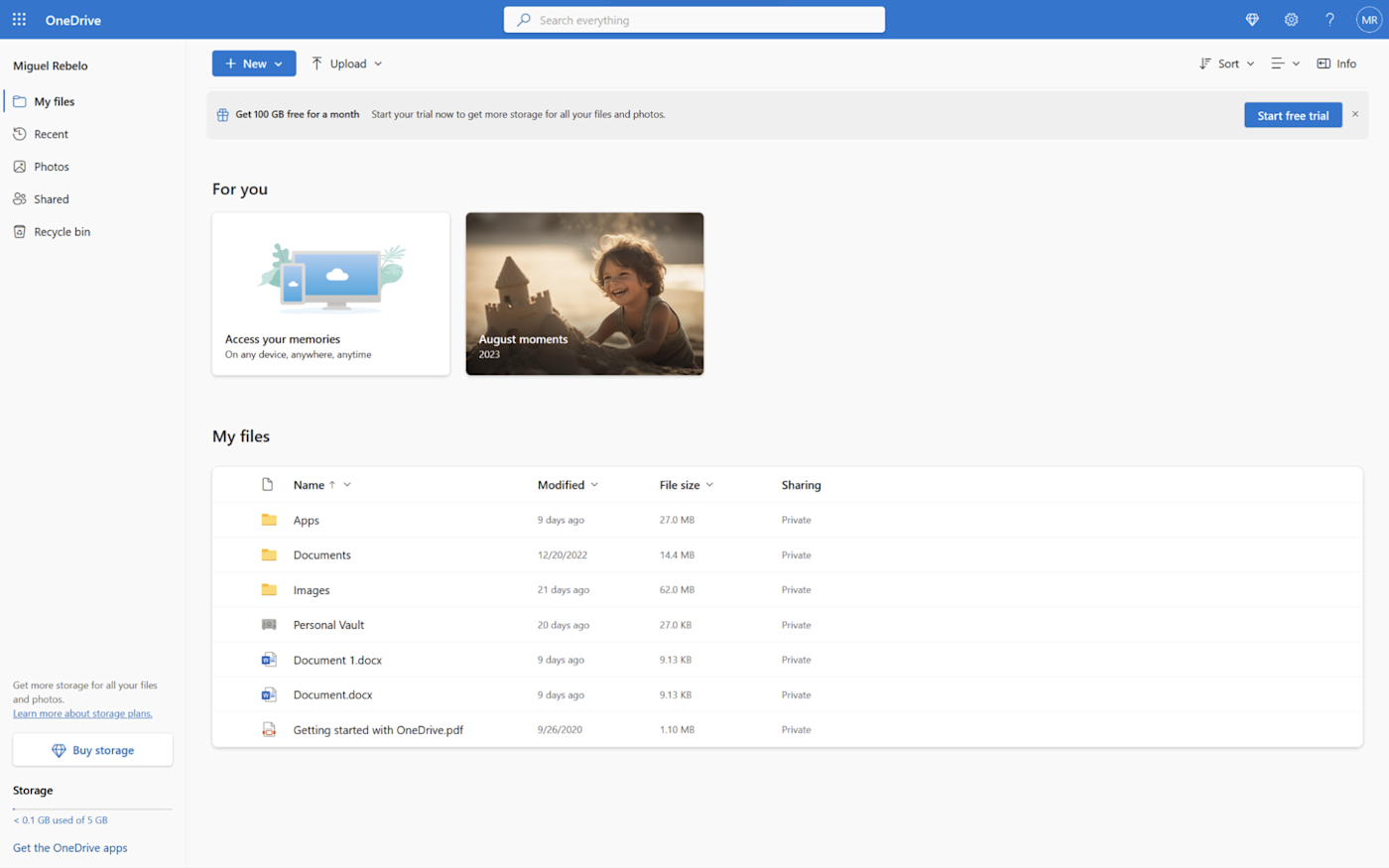Click the Buy storage button
Screen dimensions: 1389x868
pyautogui.click(x=92, y=750)
